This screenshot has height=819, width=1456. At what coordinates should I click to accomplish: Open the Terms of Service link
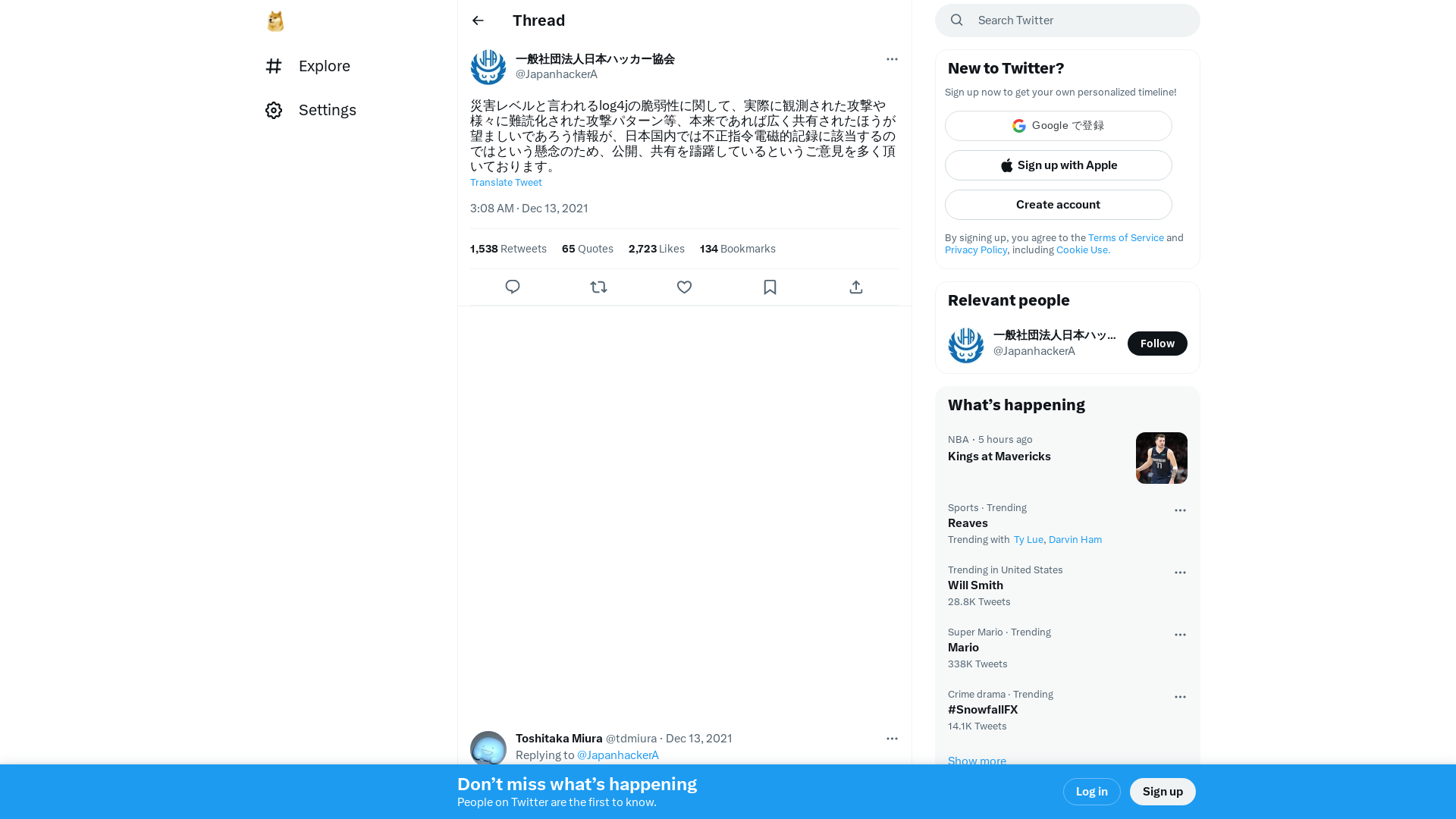coord(1126,238)
